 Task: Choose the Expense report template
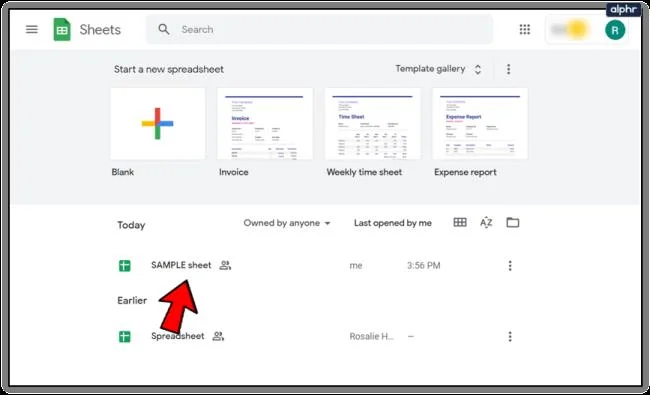click(480, 124)
